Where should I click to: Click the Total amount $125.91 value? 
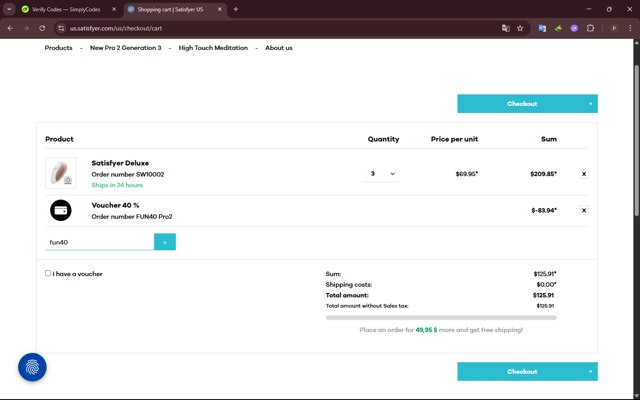point(543,295)
